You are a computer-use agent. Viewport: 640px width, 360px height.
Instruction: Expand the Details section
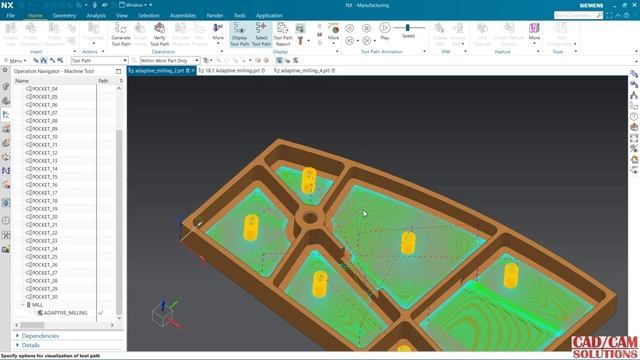(x=30, y=345)
